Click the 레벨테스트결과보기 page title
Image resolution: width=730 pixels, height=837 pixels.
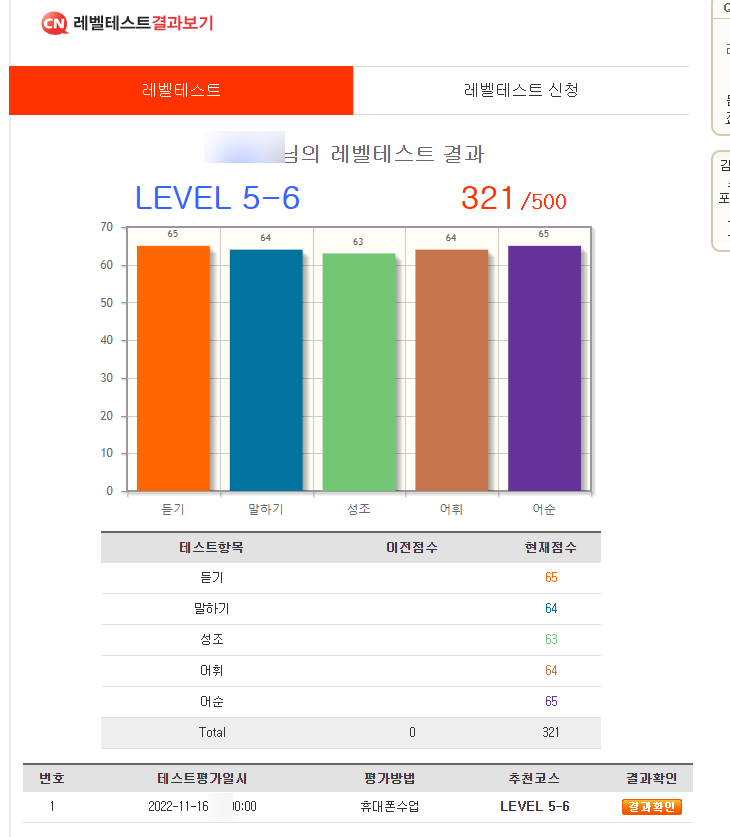coord(143,23)
